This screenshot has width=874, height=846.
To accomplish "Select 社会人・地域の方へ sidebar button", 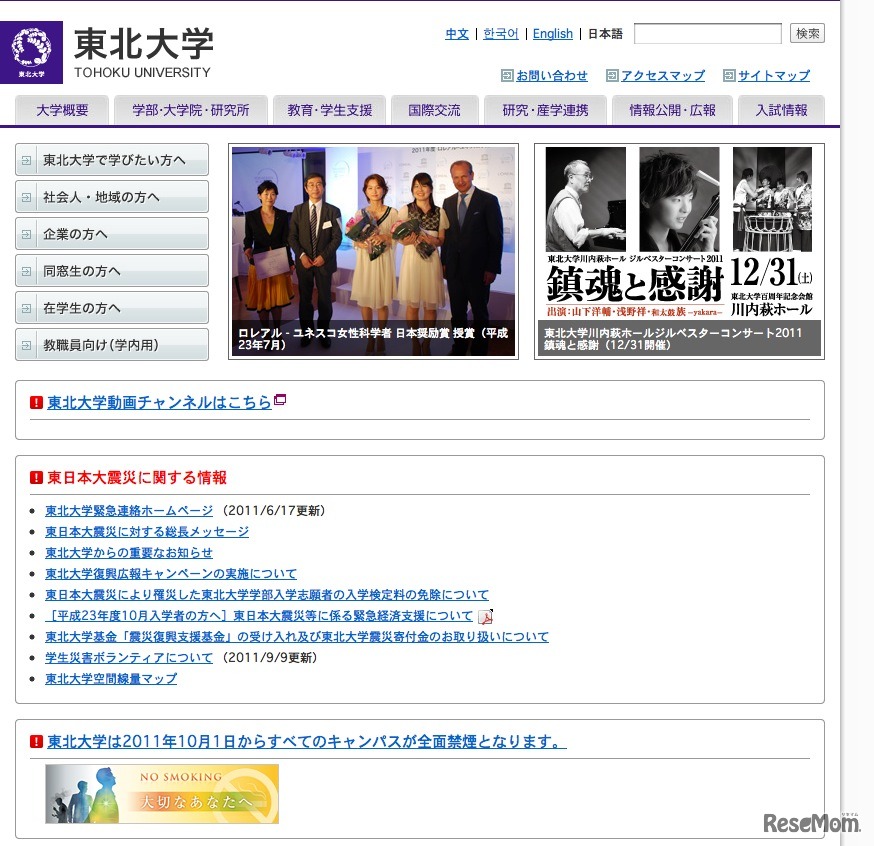I will point(112,197).
